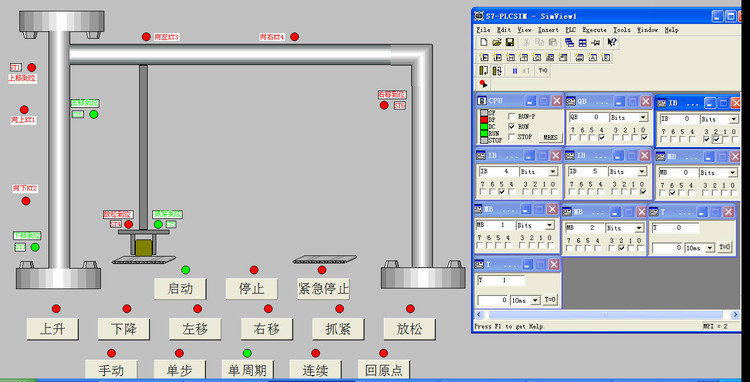Viewport: 750px width, 382px height.
Task: Open the Record/Playback red dot icon
Action: point(484,84)
